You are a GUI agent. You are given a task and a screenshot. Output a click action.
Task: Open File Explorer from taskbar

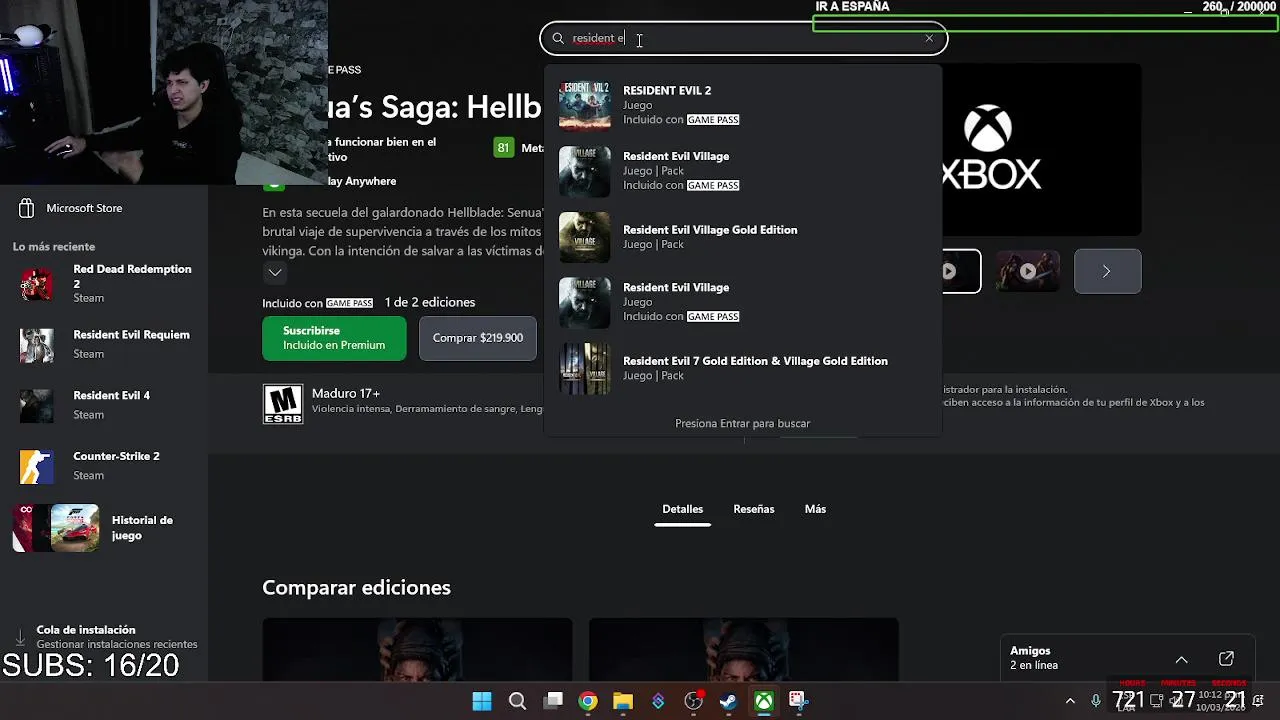pyautogui.click(x=623, y=701)
